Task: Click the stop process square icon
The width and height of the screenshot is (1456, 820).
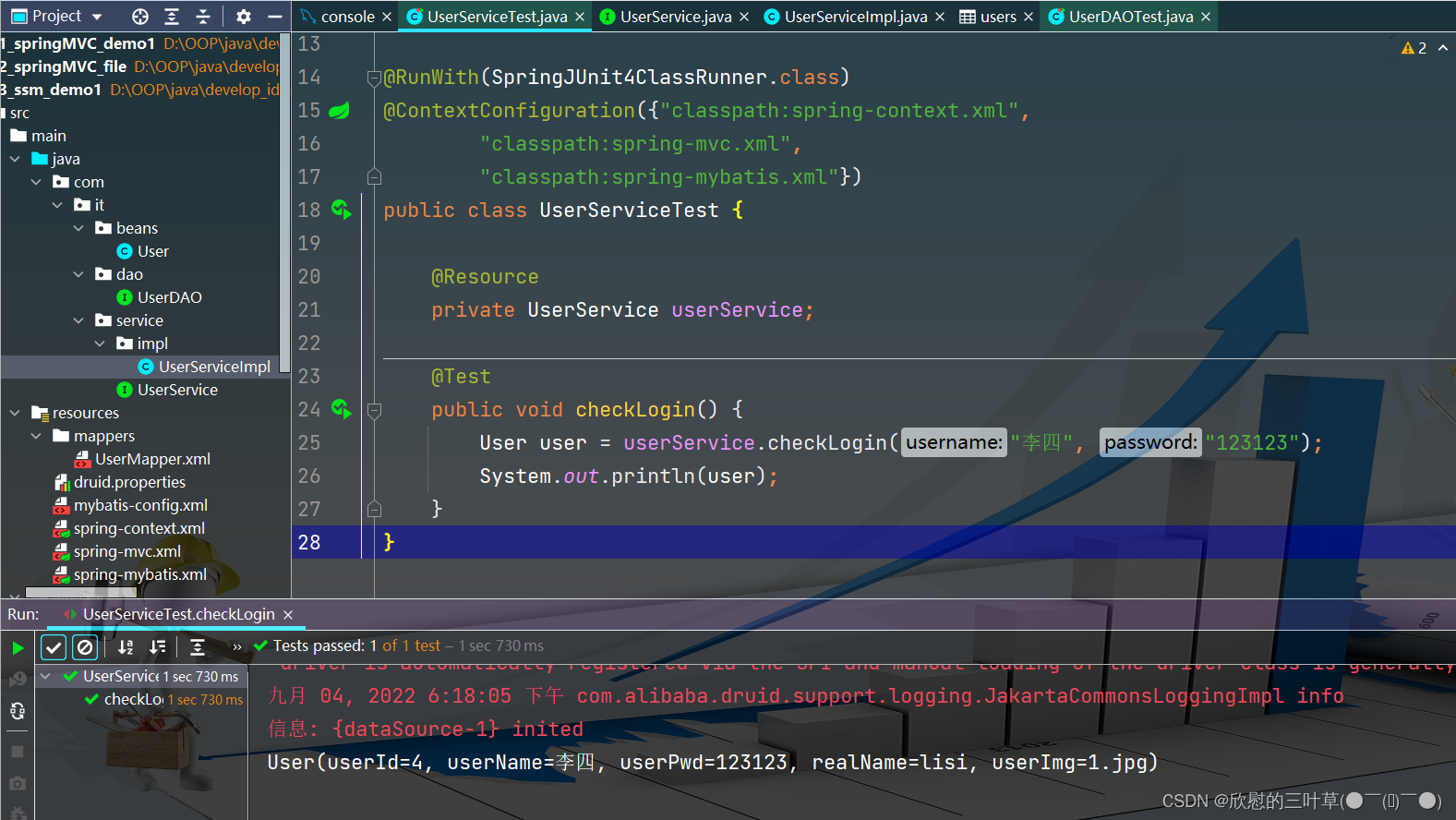Action: (x=18, y=752)
